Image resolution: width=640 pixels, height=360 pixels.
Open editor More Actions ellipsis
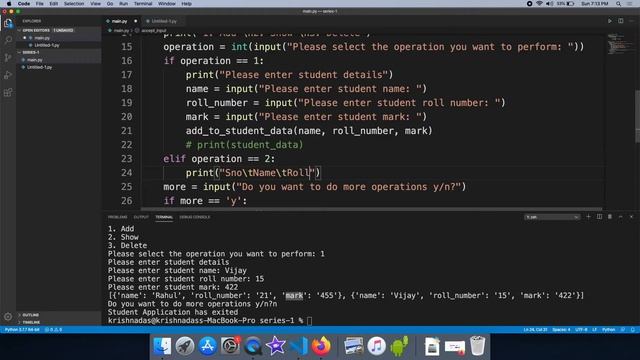pyautogui.click(x=631, y=21)
